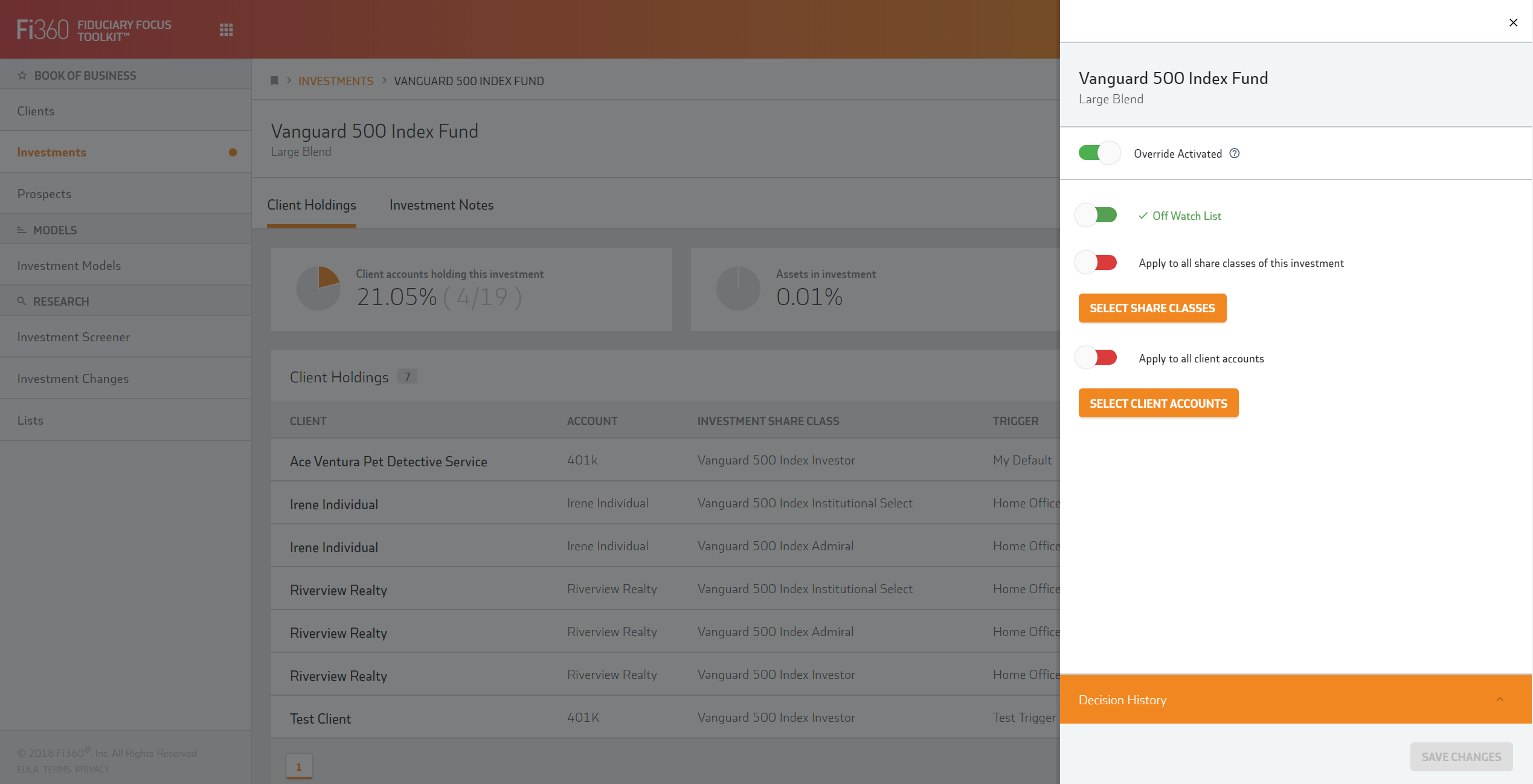Click the Investments breadcrumb link
The image size is (1533, 784).
point(336,81)
